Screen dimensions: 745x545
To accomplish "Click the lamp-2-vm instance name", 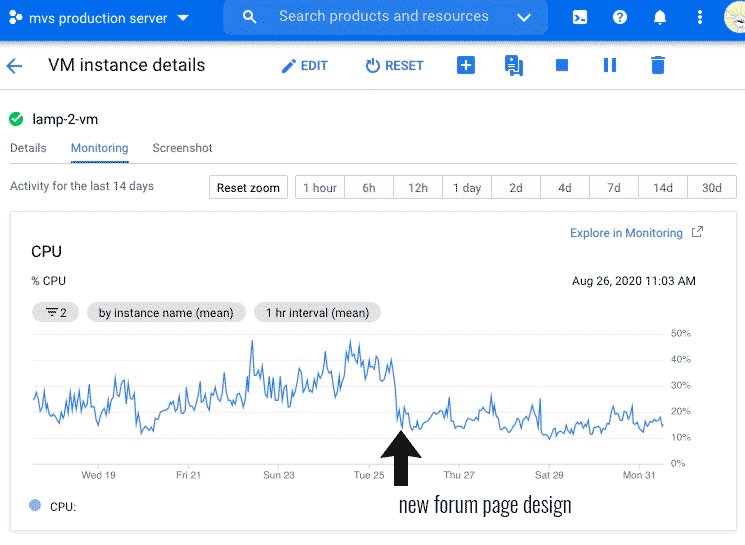I will 65,119.
